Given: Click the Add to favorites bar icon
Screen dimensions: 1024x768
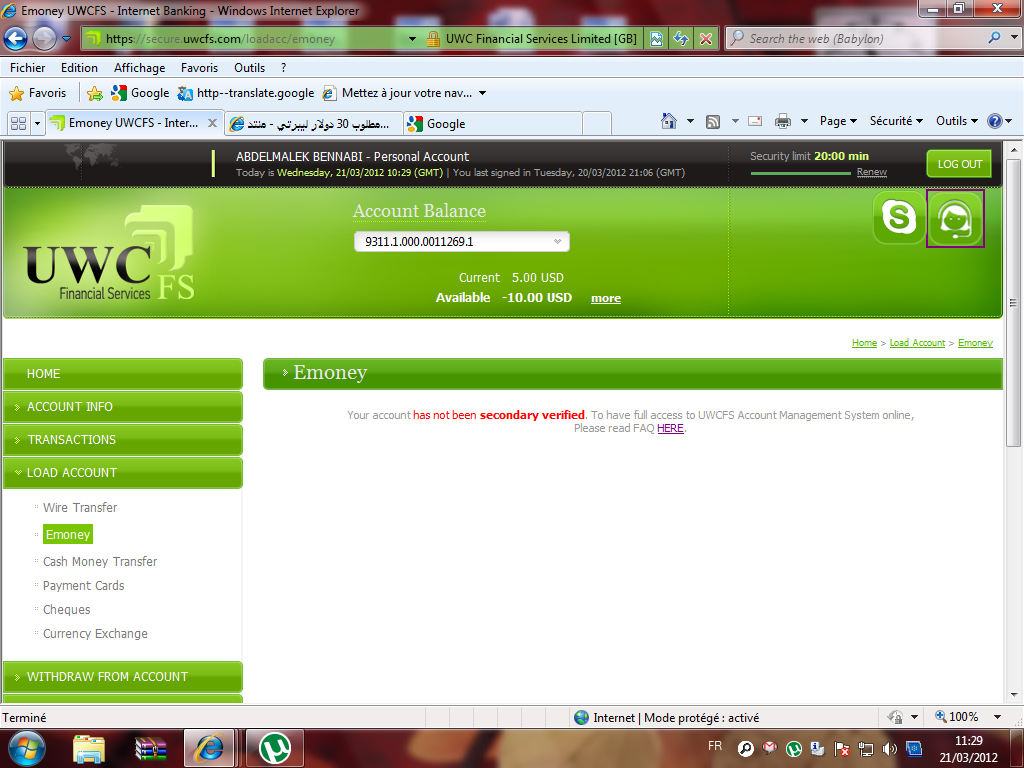Looking at the screenshot, I should point(95,93).
